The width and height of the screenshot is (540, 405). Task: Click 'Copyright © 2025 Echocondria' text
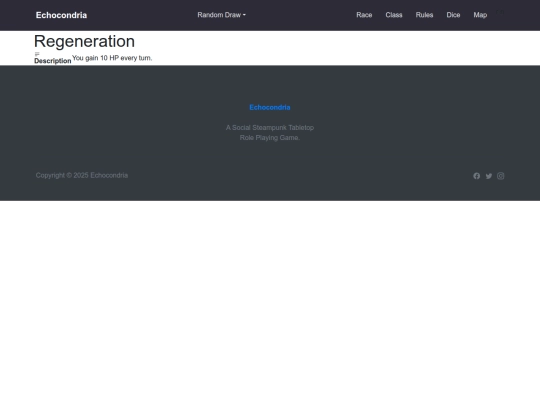(x=82, y=175)
